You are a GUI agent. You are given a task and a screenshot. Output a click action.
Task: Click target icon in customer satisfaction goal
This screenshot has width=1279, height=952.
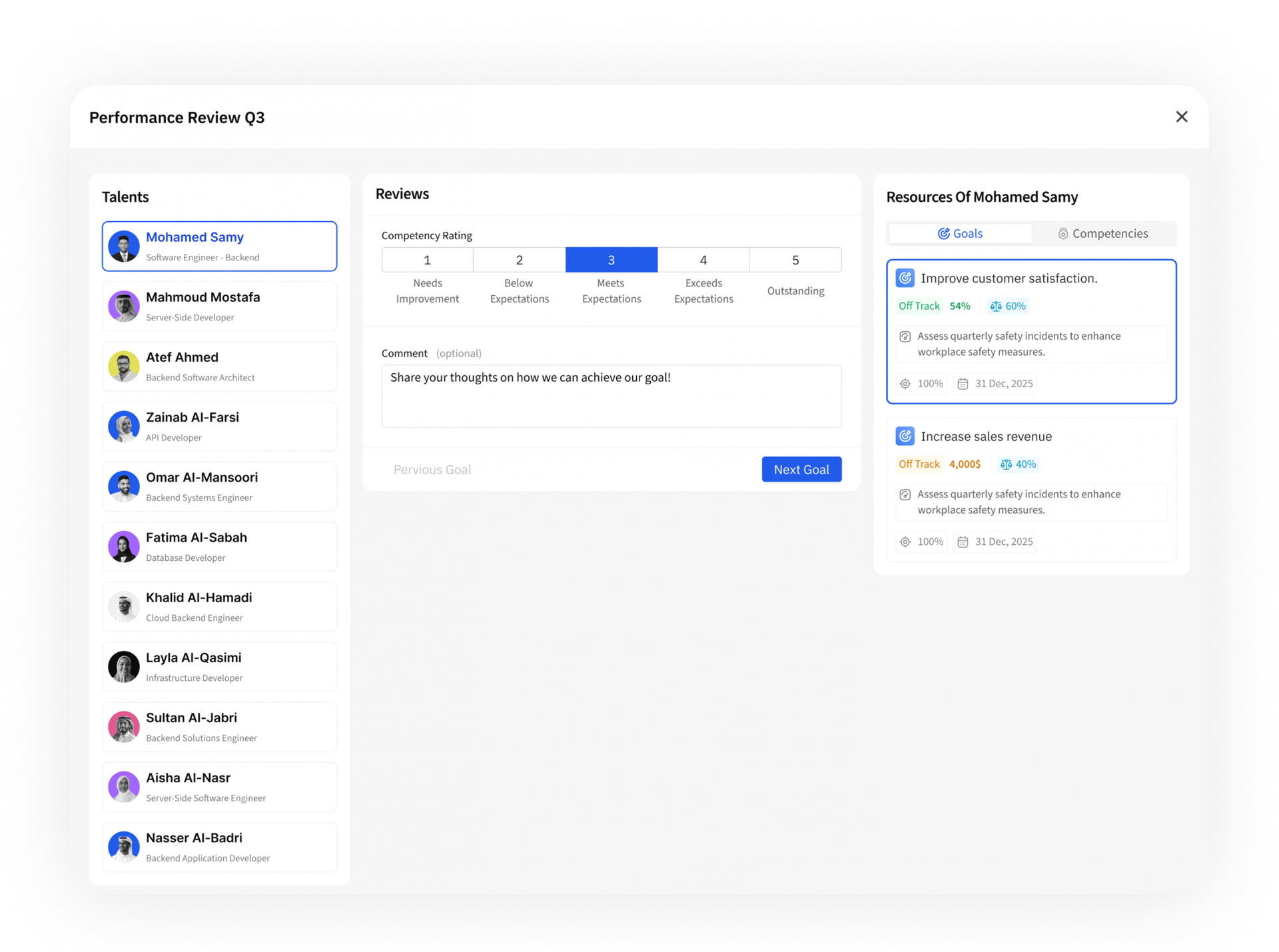coord(905,384)
